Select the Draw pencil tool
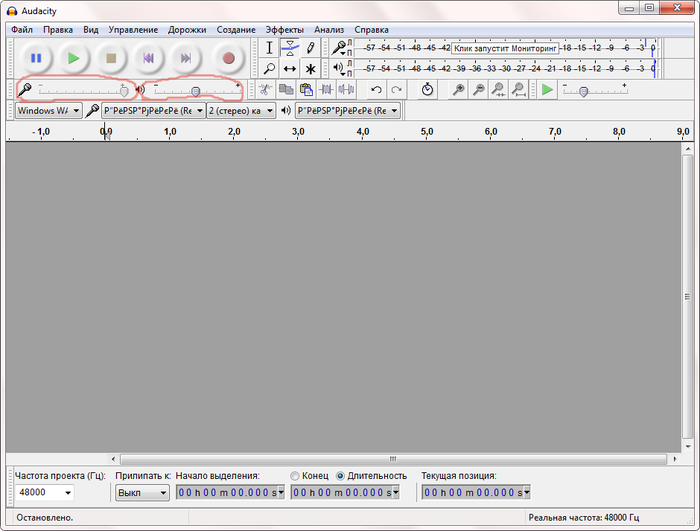 311,48
